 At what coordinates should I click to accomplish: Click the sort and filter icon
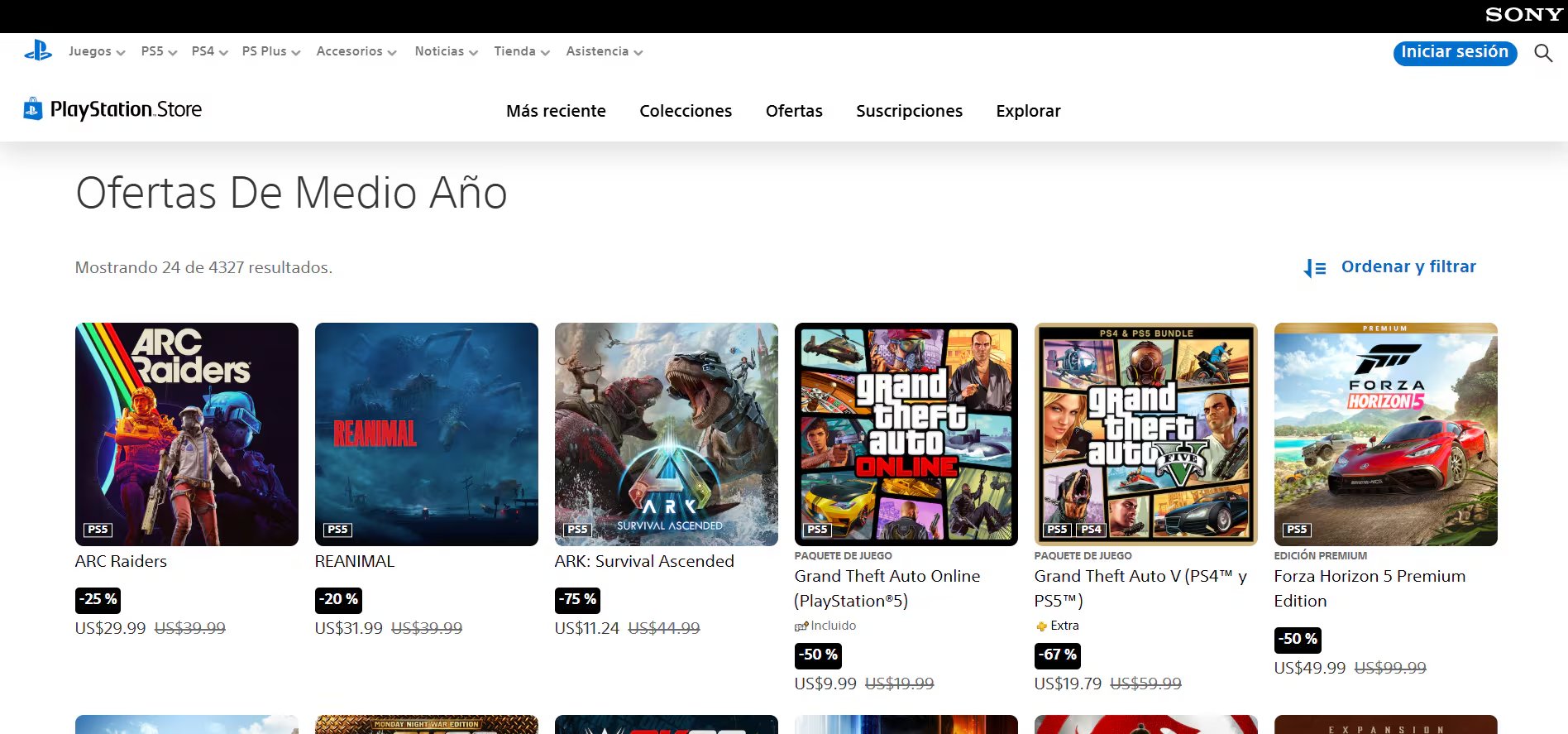coord(1315,268)
